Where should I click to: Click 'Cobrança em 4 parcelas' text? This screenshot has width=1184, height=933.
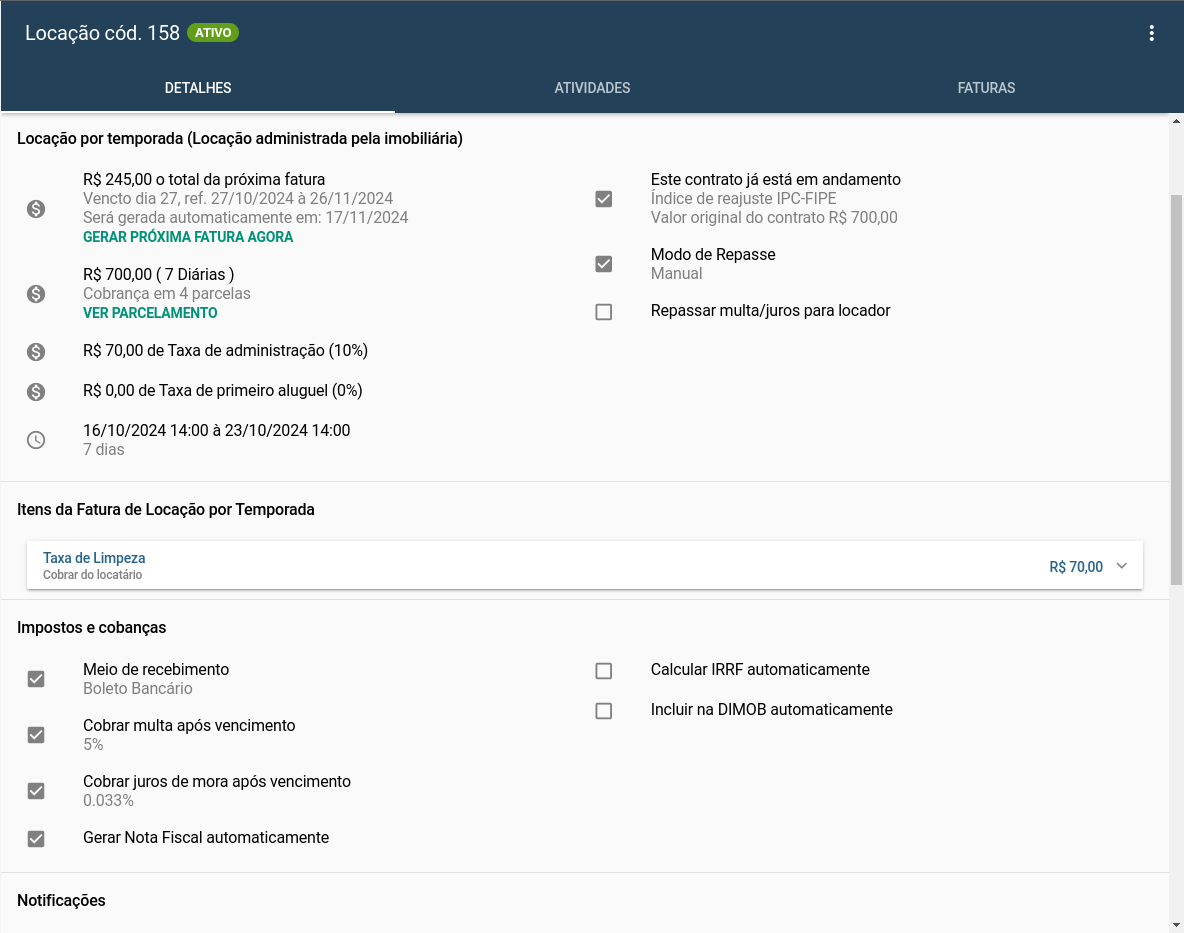tap(167, 294)
